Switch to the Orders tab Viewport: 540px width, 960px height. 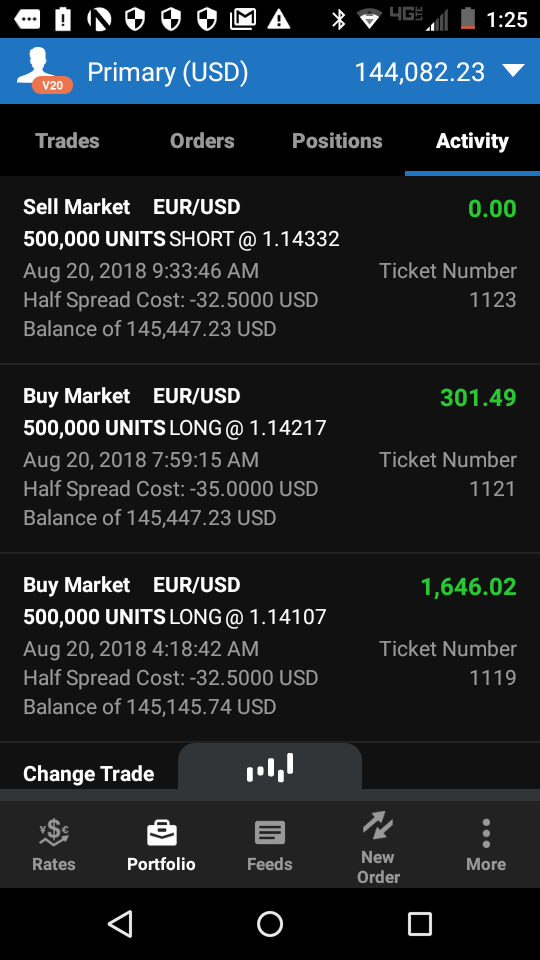(202, 141)
